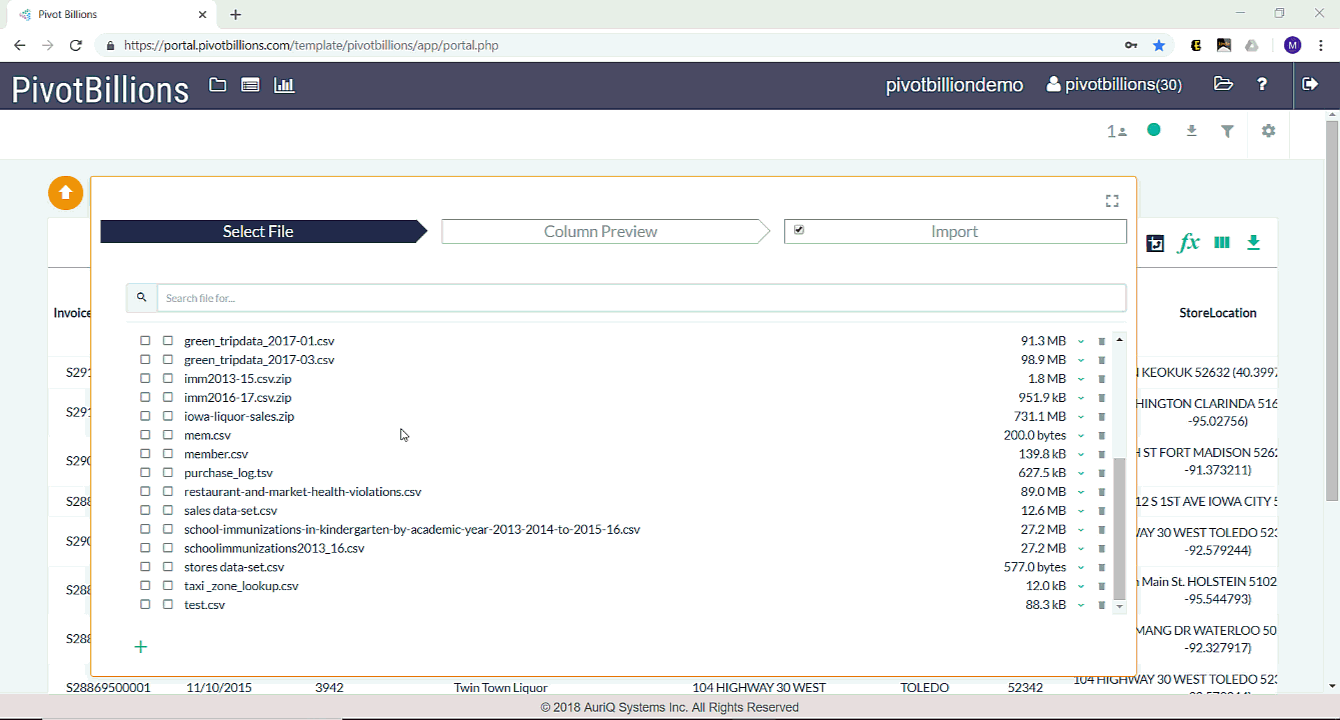Open the data table view icon in header
Screen dimensions: 1340x720
pyautogui.click(x=250, y=85)
